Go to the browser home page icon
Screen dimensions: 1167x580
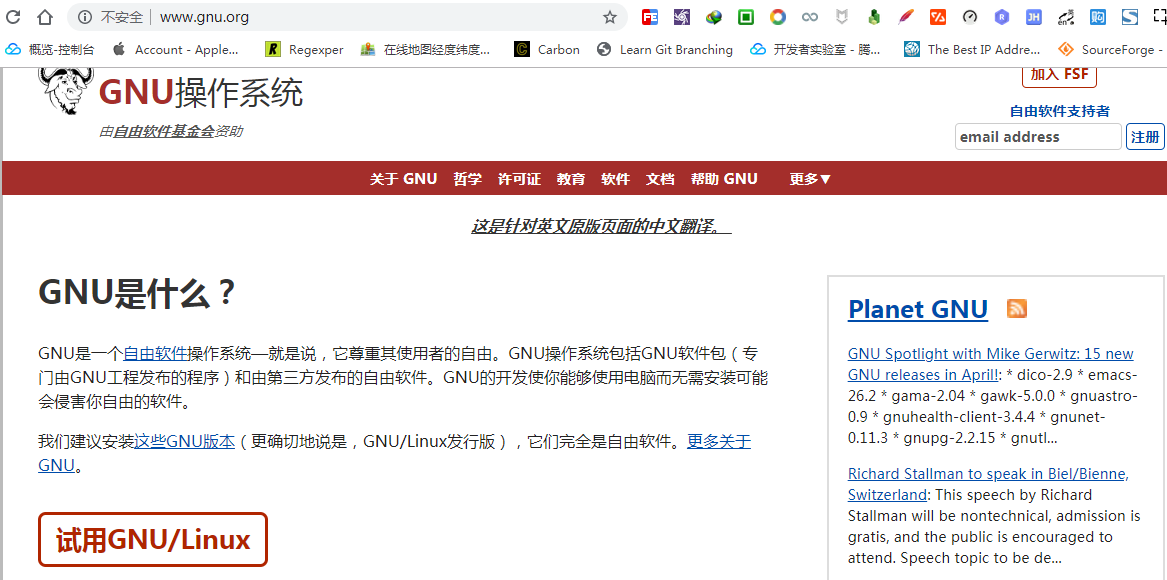(45, 17)
